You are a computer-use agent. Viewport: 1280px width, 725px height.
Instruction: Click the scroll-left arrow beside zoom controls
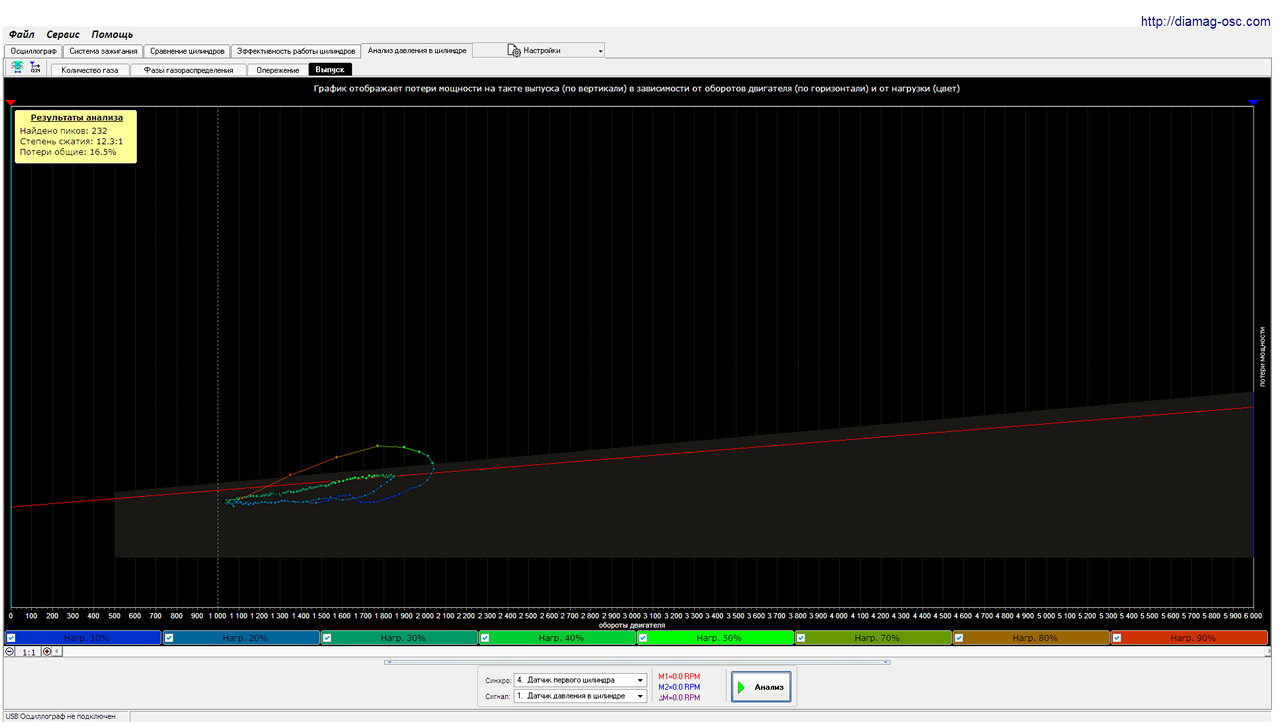pyautogui.click(x=58, y=651)
